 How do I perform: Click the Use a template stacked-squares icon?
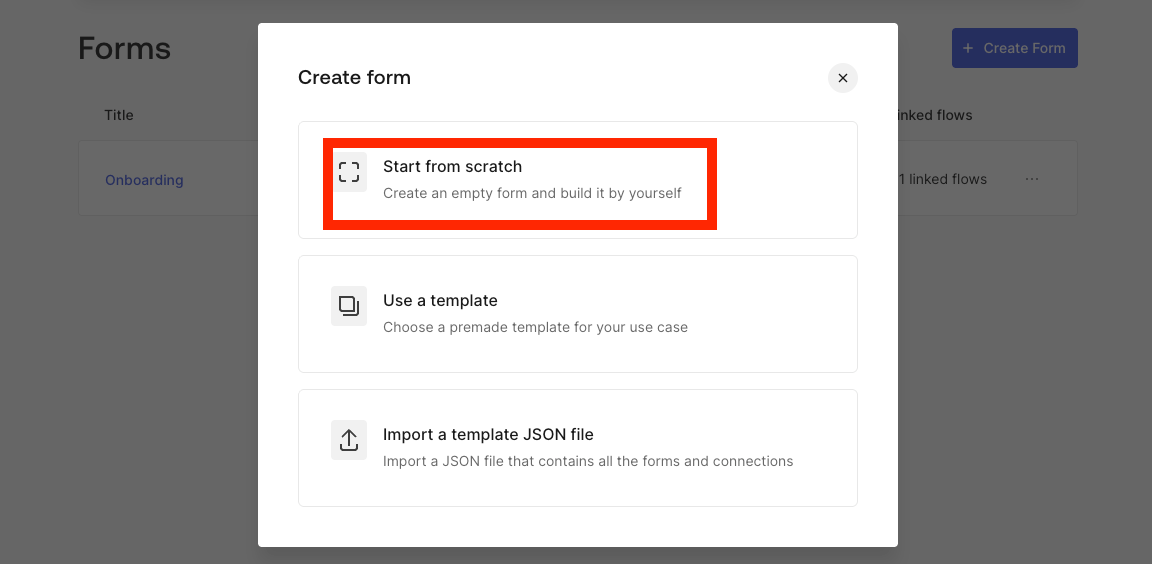tap(349, 306)
